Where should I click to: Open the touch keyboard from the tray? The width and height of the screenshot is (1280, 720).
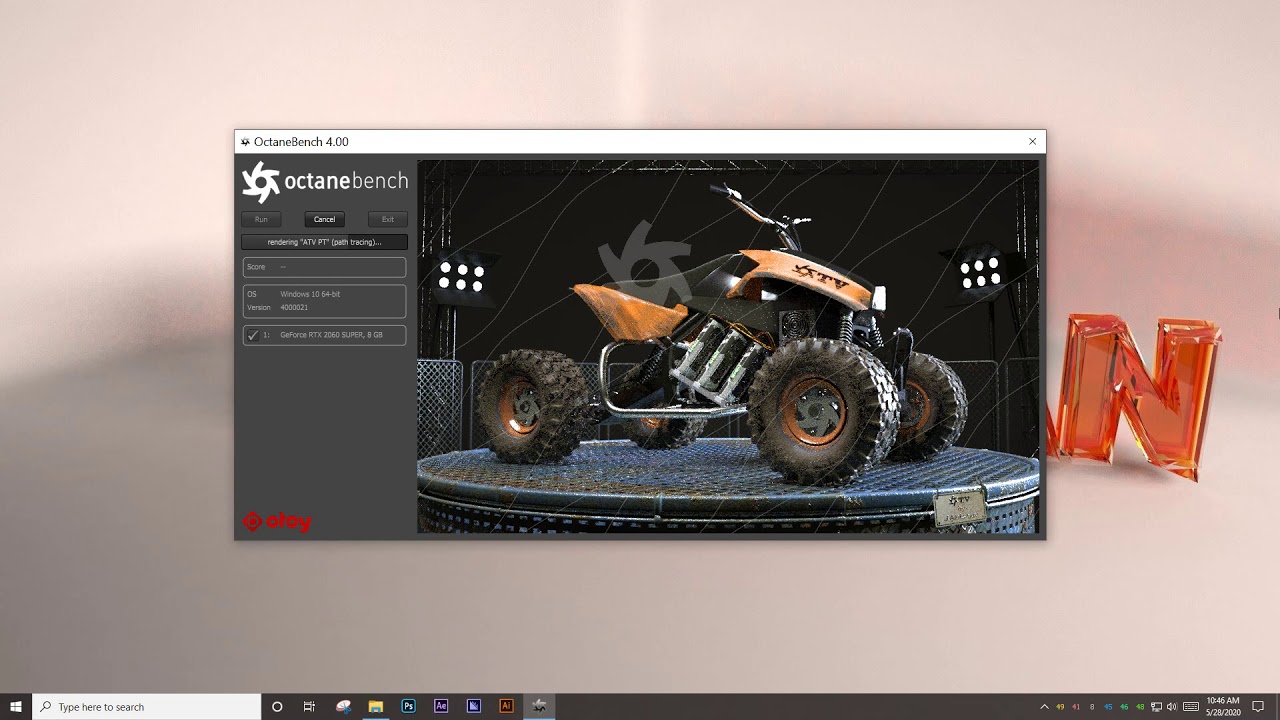[1191, 707]
